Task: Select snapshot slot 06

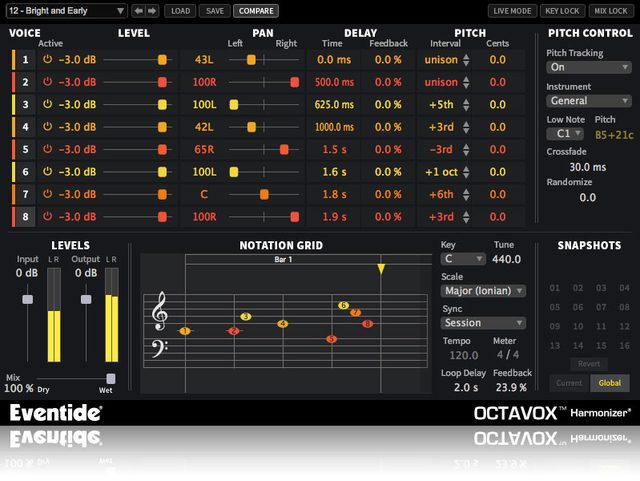Action: coord(578,307)
